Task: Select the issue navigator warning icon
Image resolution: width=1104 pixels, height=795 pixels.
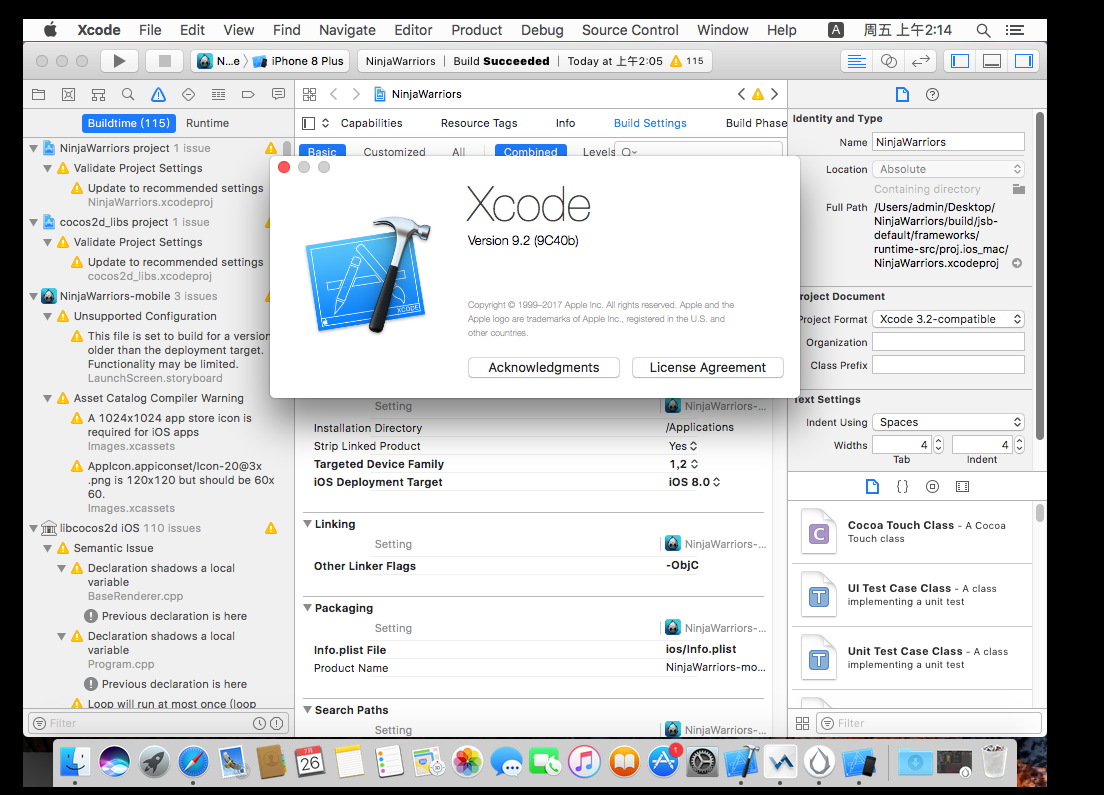Action: click(158, 94)
